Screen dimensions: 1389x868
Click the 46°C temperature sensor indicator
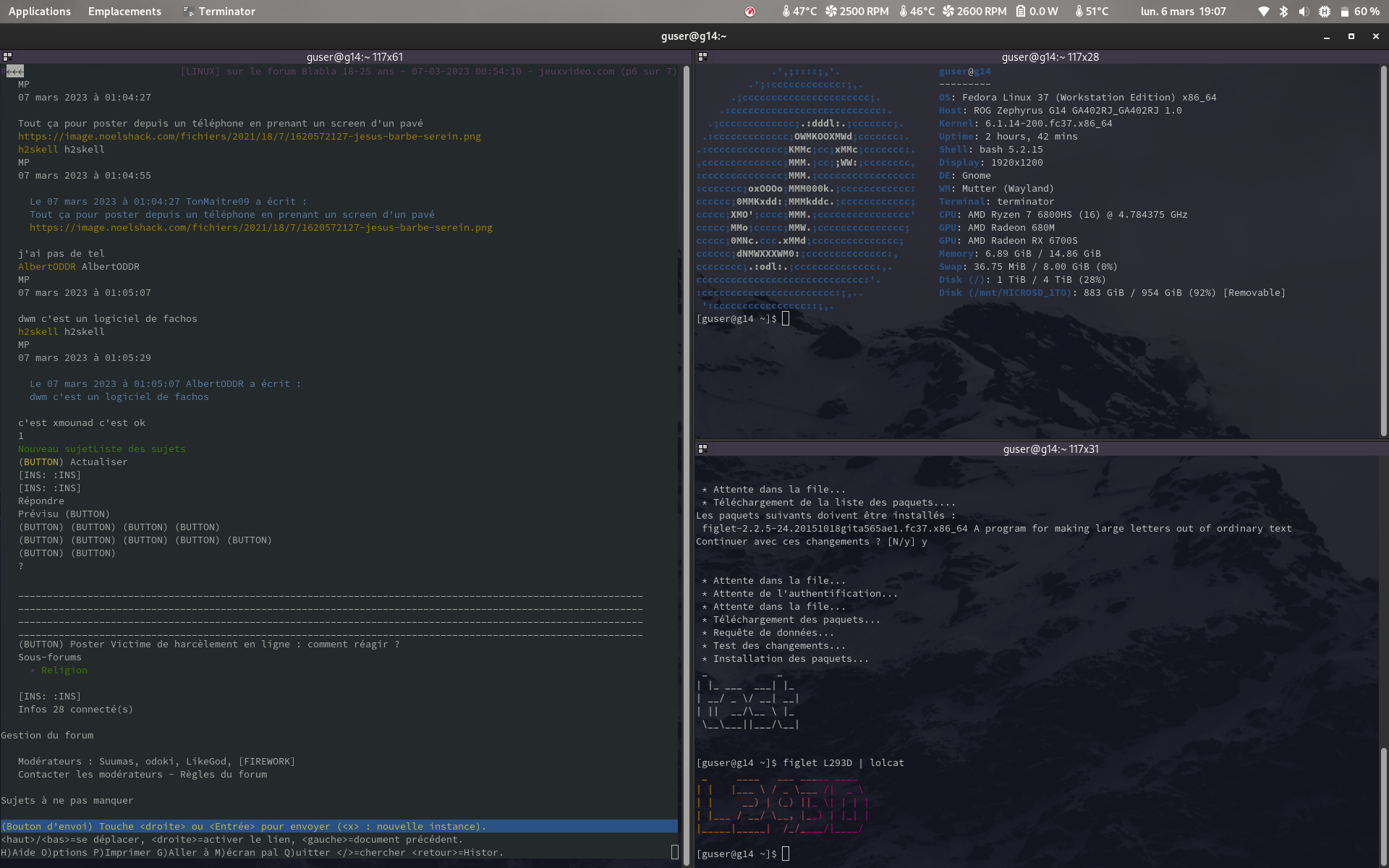tap(917, 12)
